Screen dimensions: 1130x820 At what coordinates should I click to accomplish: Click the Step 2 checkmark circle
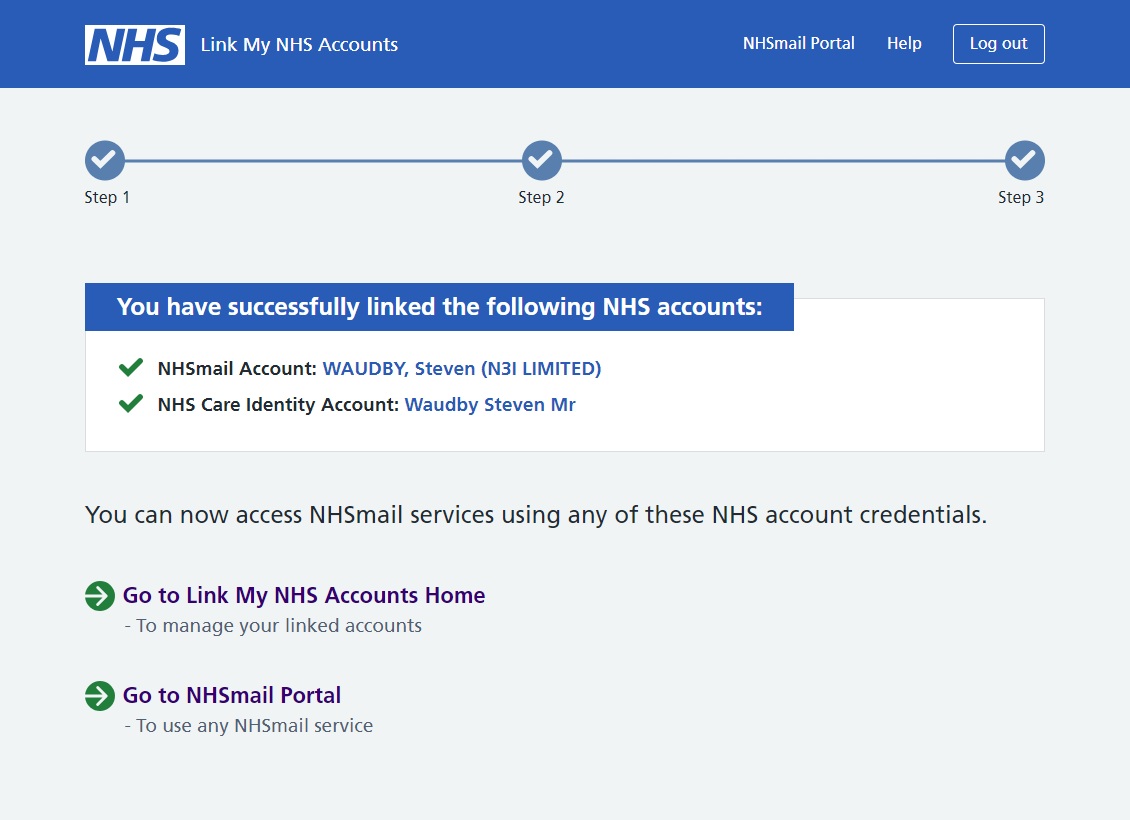point(541,160)
